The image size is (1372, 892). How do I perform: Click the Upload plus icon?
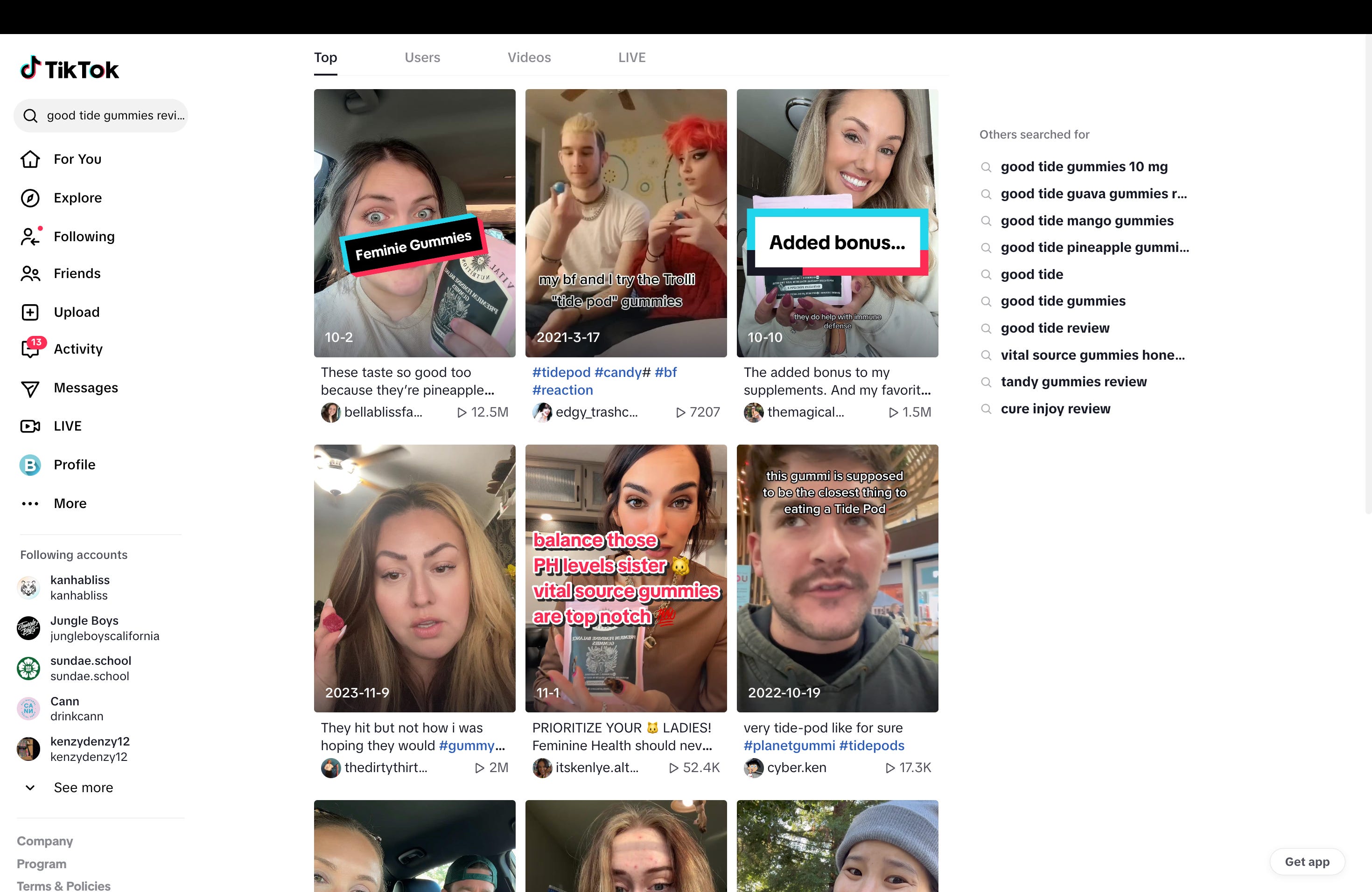pos(30,312)
